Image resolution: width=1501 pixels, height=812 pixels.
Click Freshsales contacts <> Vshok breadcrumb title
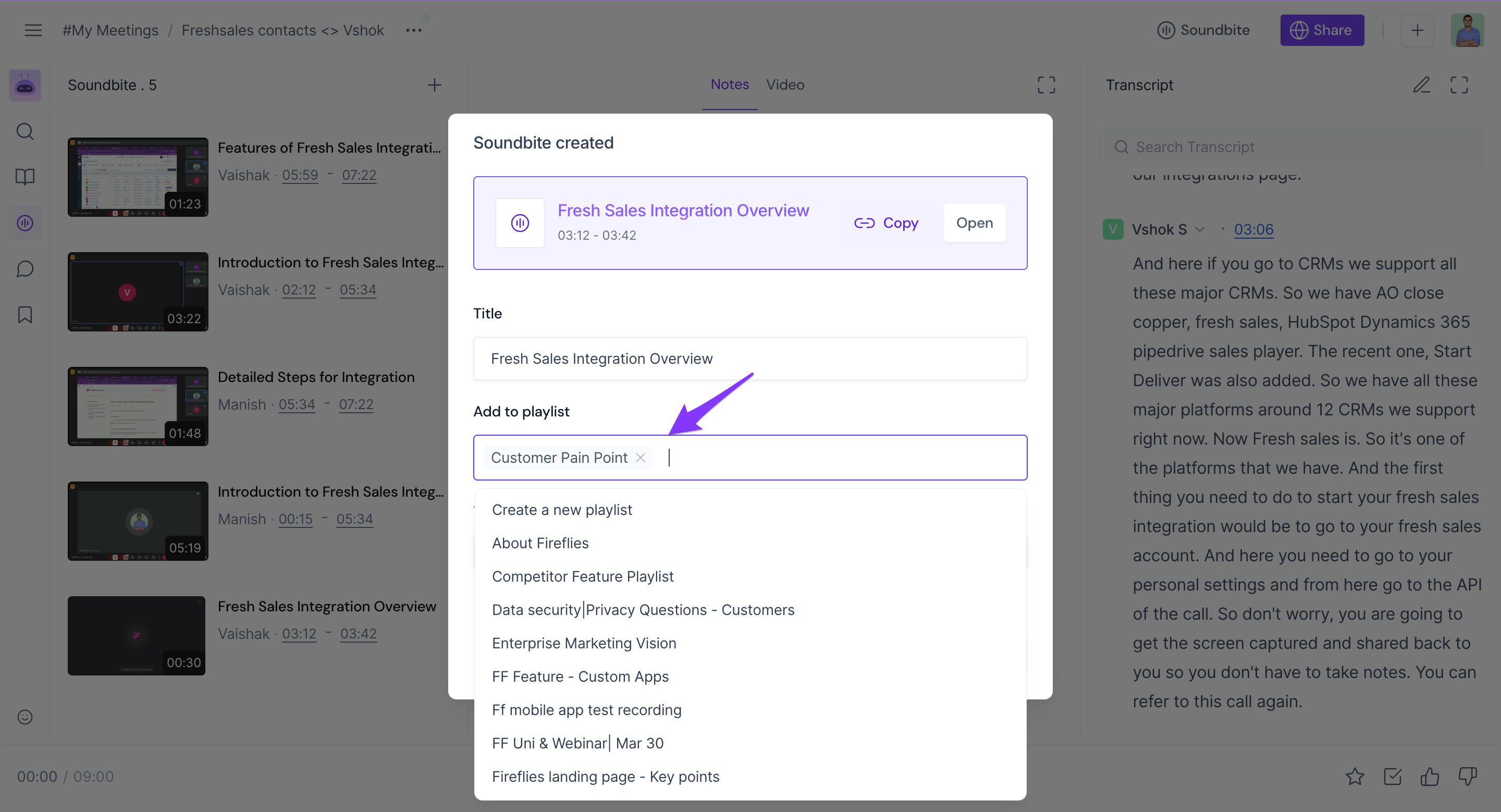pyautogui.click(x=282, y=30)
